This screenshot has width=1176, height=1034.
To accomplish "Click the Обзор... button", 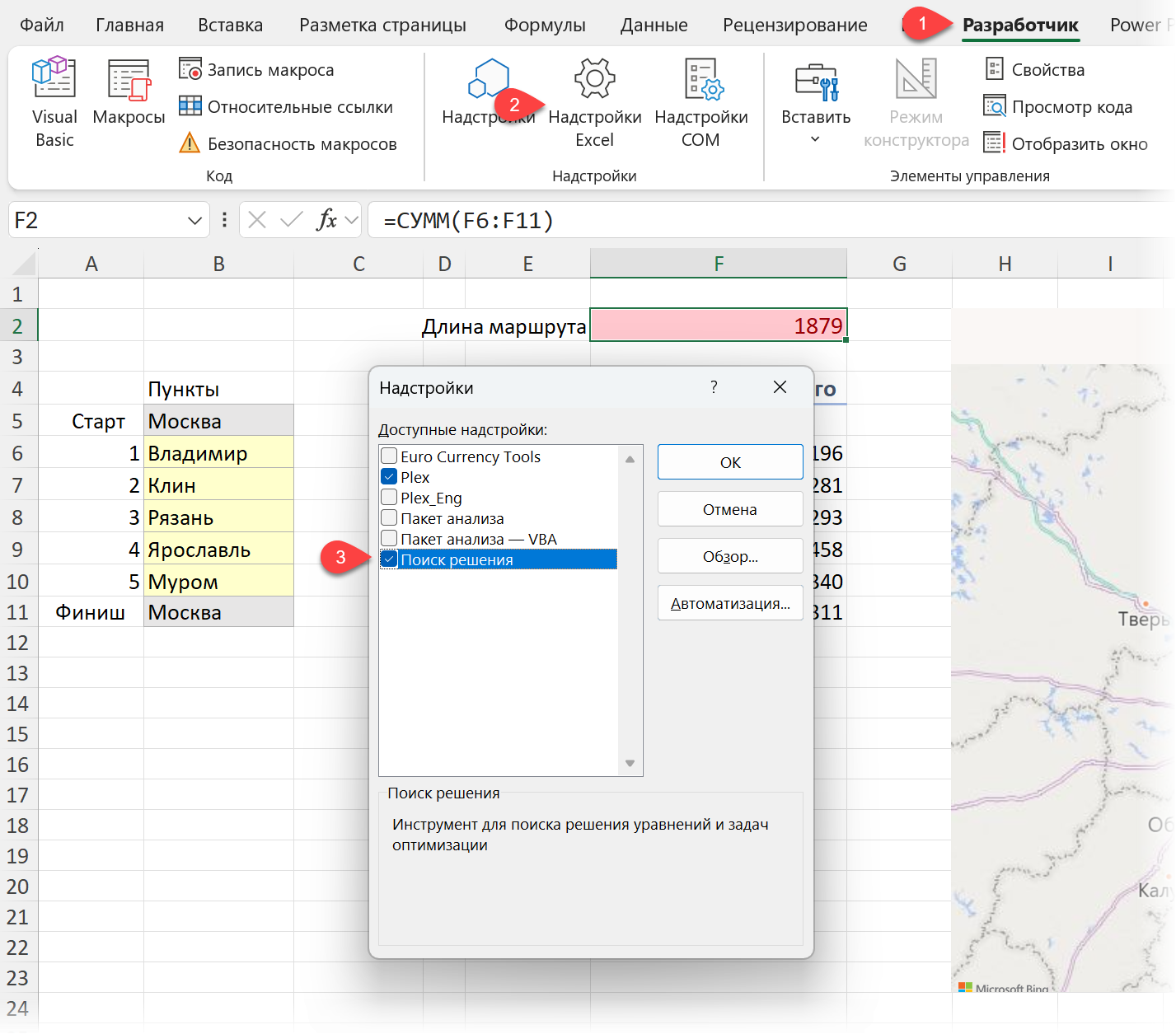I will tap(729, 556).
